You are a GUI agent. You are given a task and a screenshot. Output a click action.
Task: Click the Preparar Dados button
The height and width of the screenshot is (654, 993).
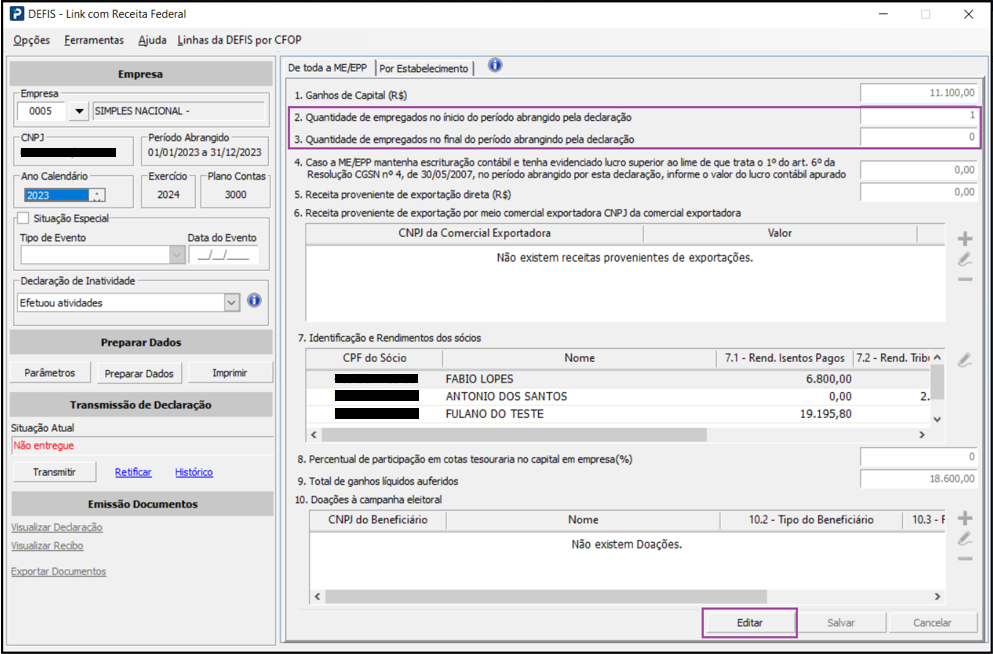pos(139,373)
